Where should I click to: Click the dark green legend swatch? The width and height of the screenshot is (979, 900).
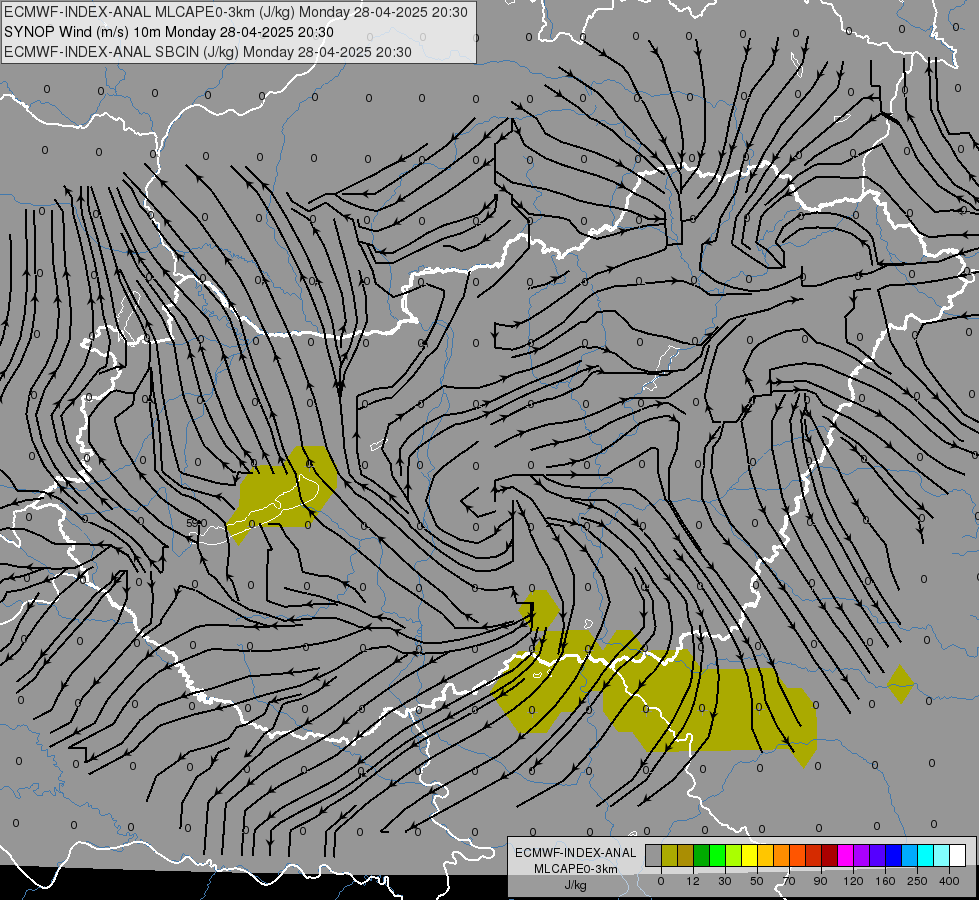click(x=702, y=855)
